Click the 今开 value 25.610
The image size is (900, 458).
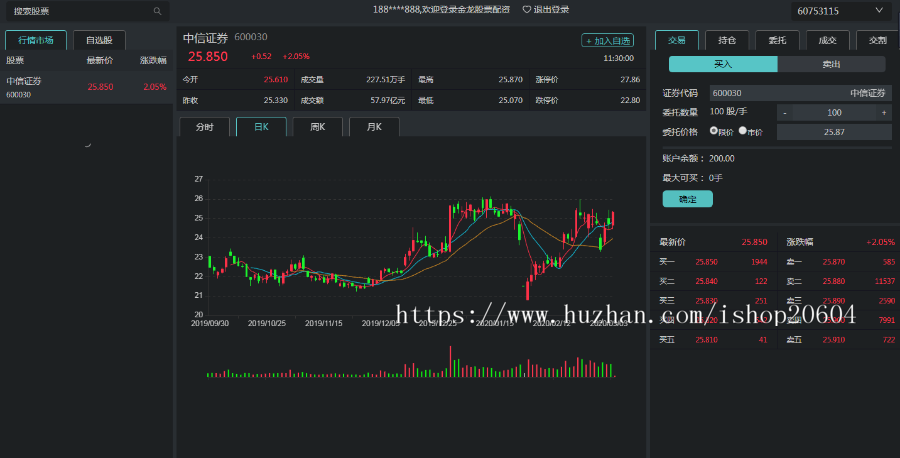tap(276, 80)
